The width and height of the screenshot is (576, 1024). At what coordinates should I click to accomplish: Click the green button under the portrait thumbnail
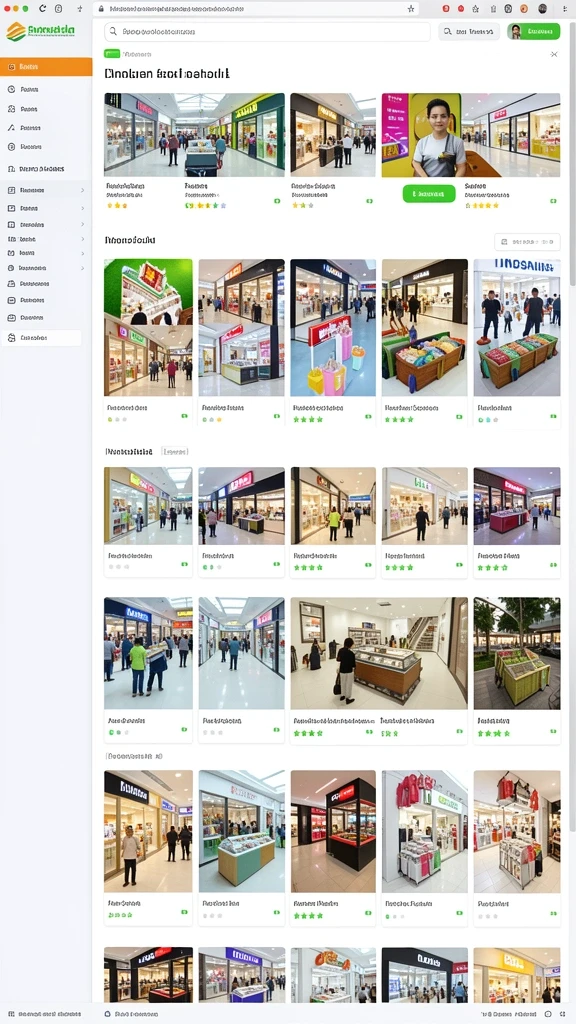428,194
